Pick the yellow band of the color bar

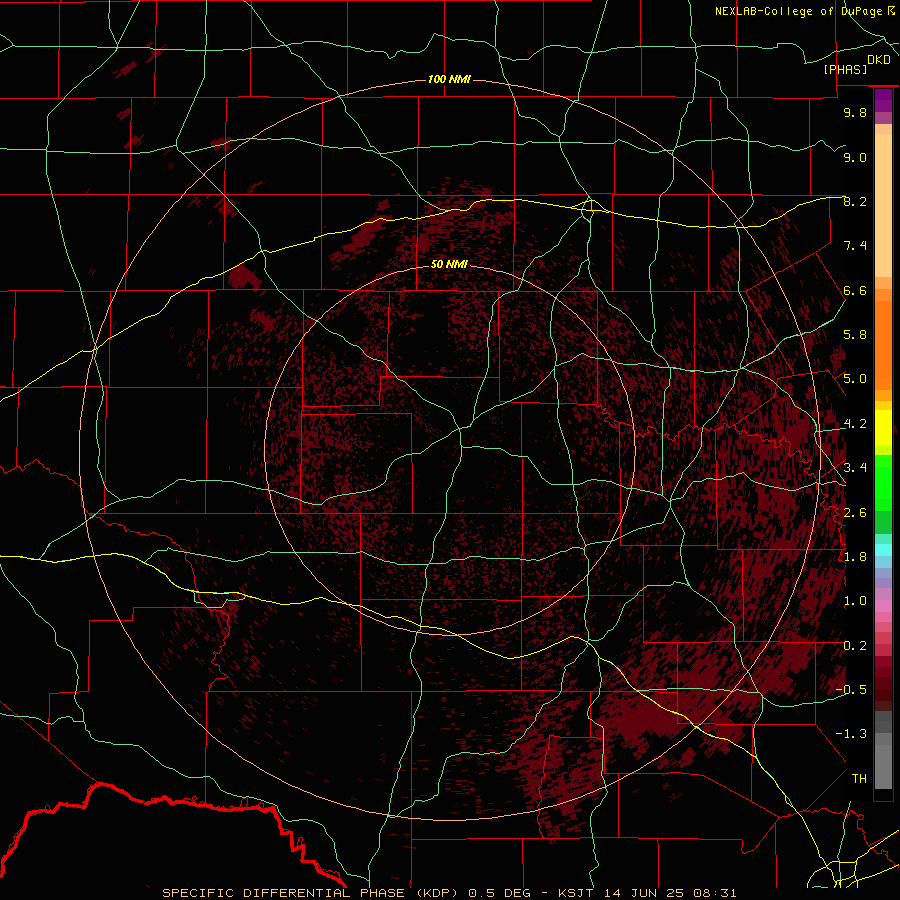pos(883,428)
